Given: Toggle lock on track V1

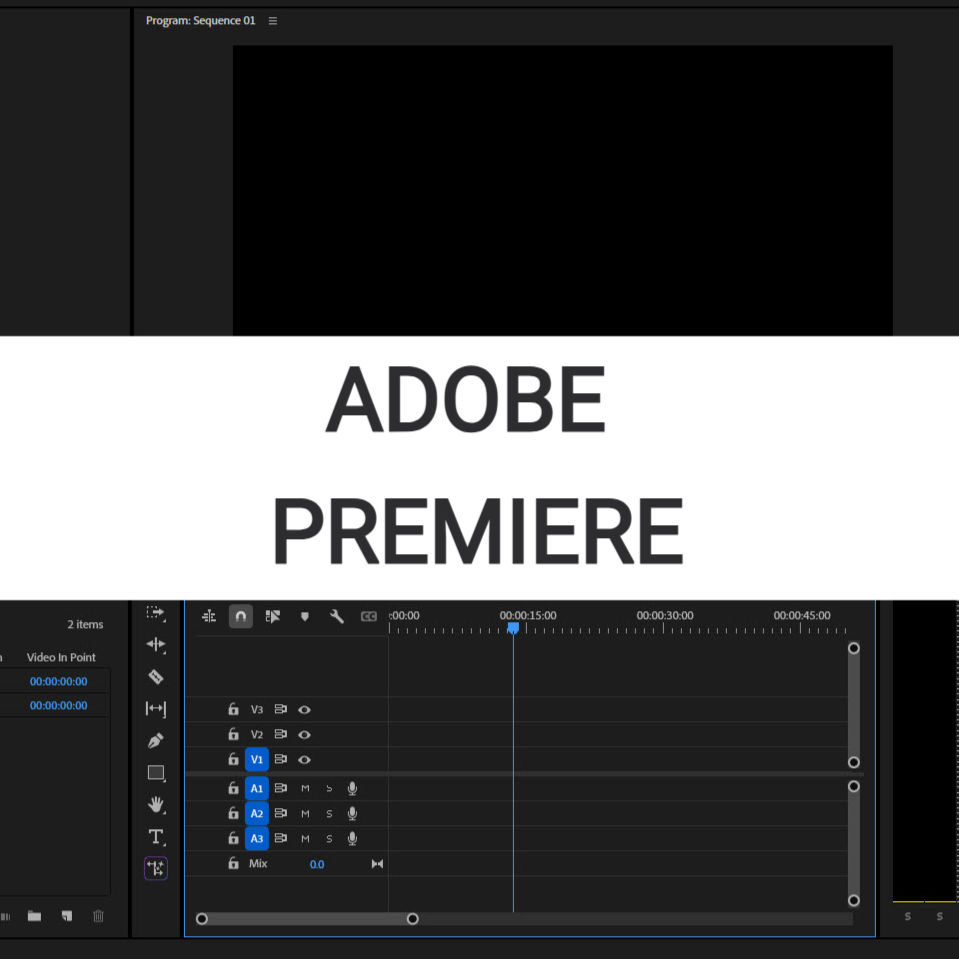Looking at the screenshot, I should tap(233, 759).
